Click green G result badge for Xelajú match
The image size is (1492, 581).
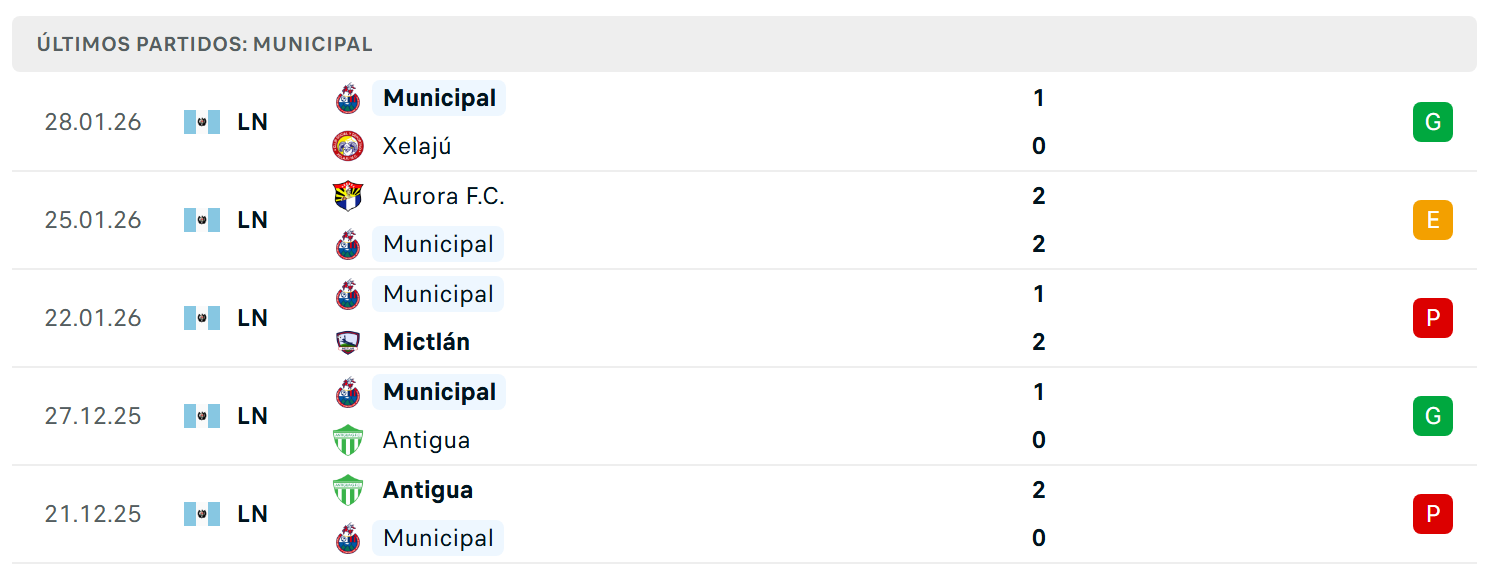pos(1432,122)
